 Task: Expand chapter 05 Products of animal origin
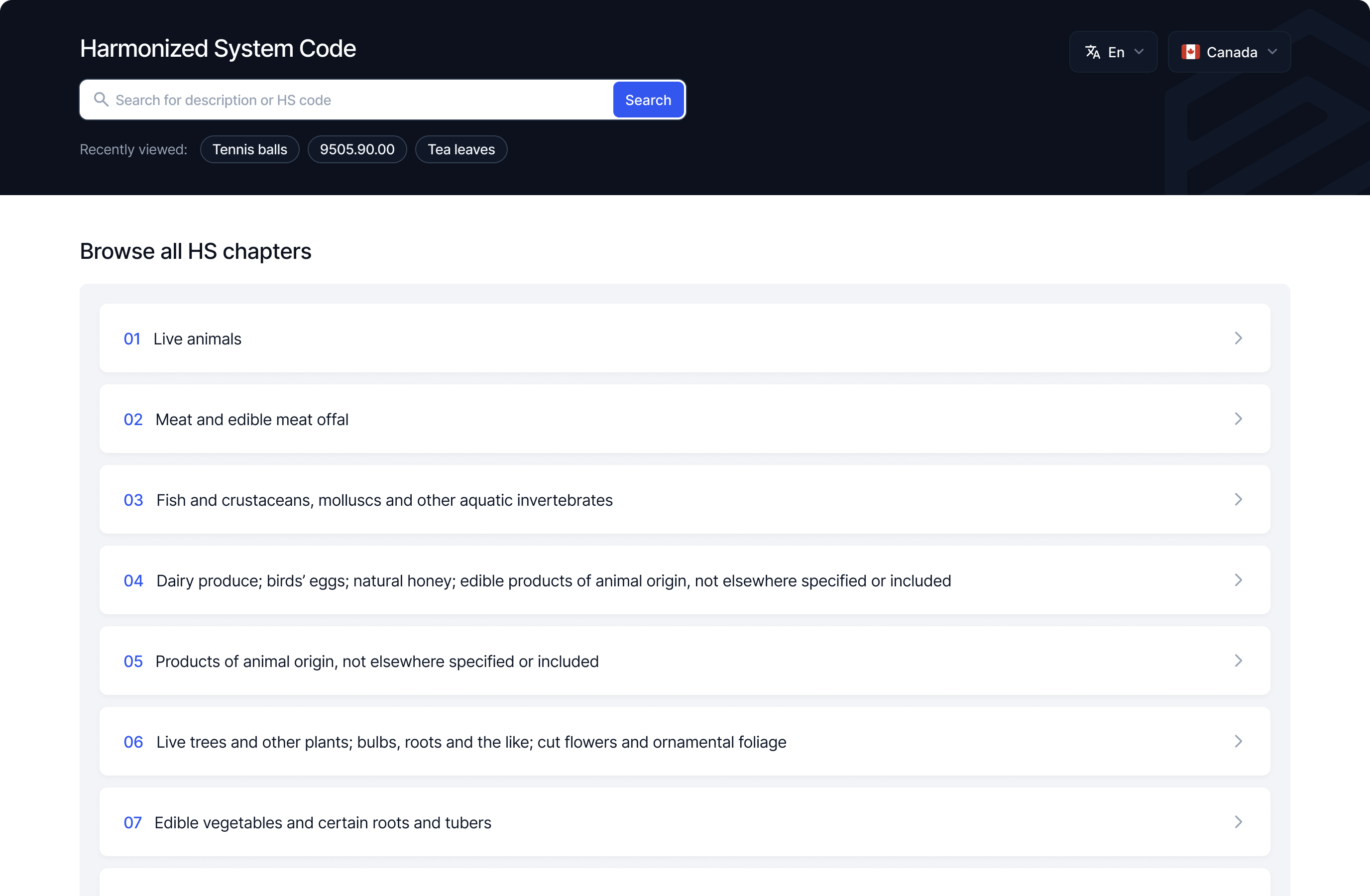(x=684, y=661)
